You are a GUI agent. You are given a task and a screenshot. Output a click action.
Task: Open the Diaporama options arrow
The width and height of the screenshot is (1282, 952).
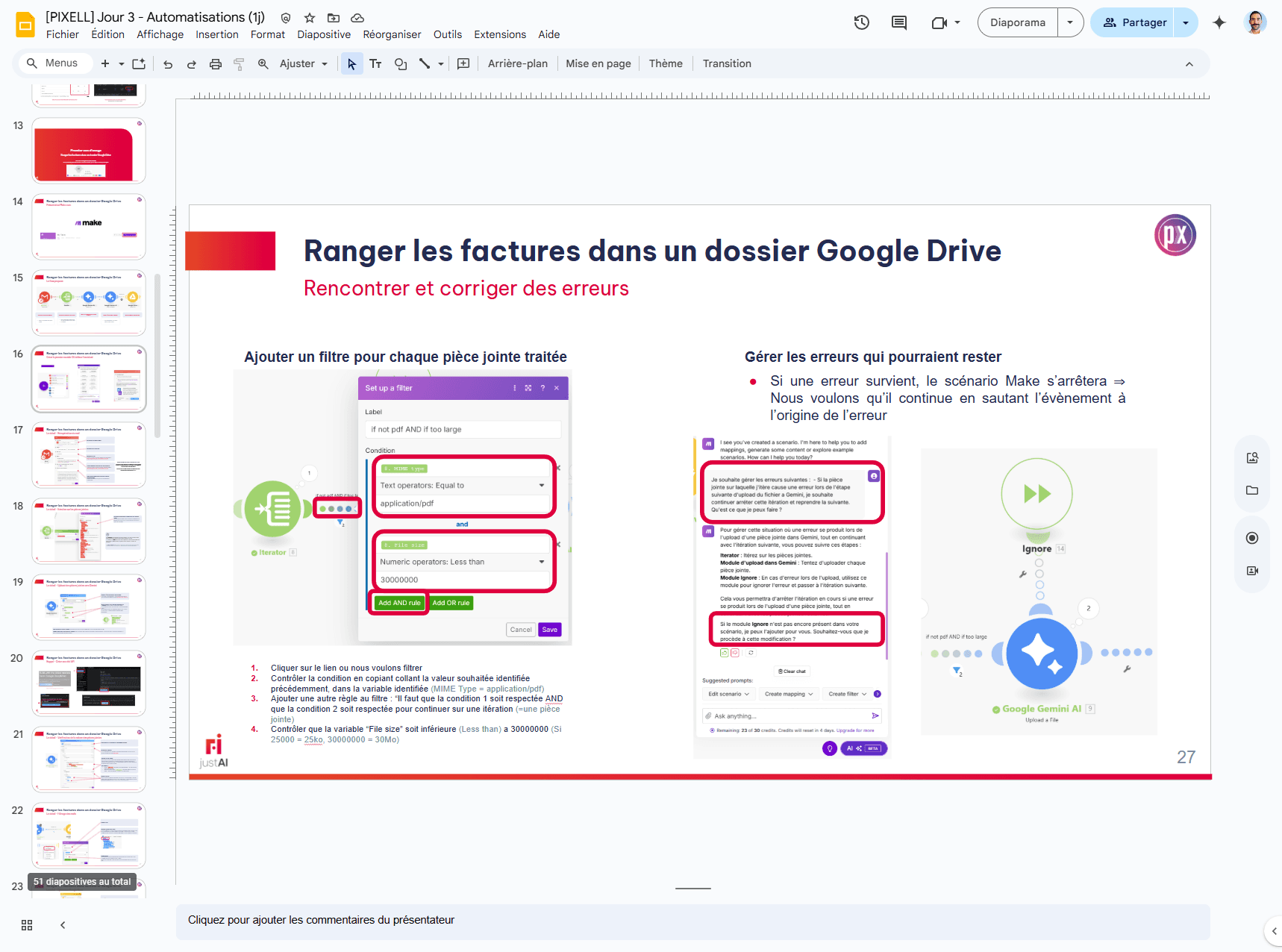[1070, 22]
